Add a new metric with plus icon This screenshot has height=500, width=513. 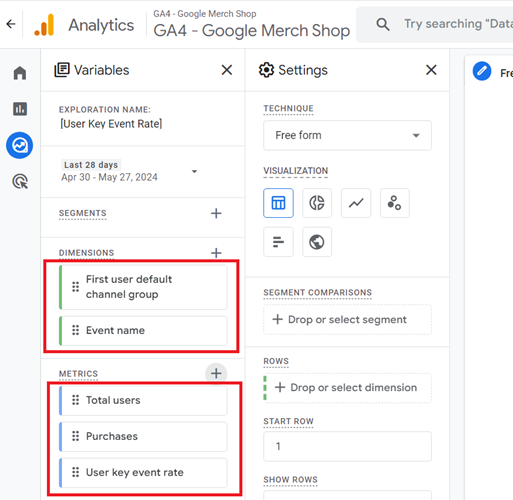coord(216,373)
